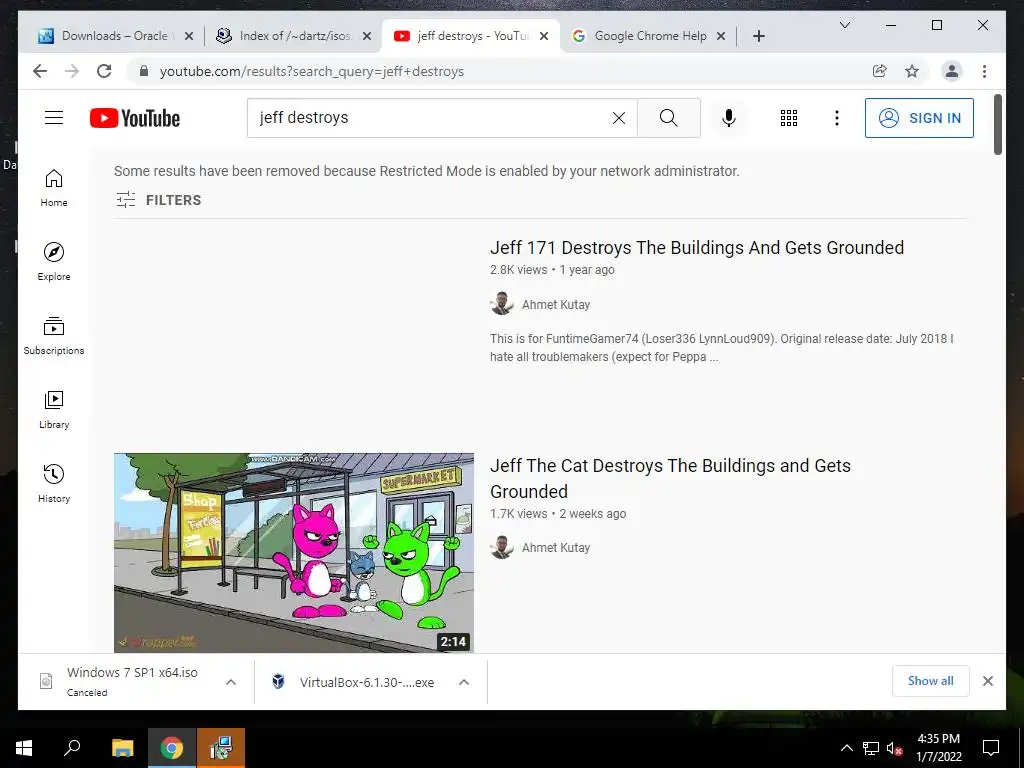Open Jeff The Cat Destroys The Buildings title
1024x768 pixels.
pos(670,478)
